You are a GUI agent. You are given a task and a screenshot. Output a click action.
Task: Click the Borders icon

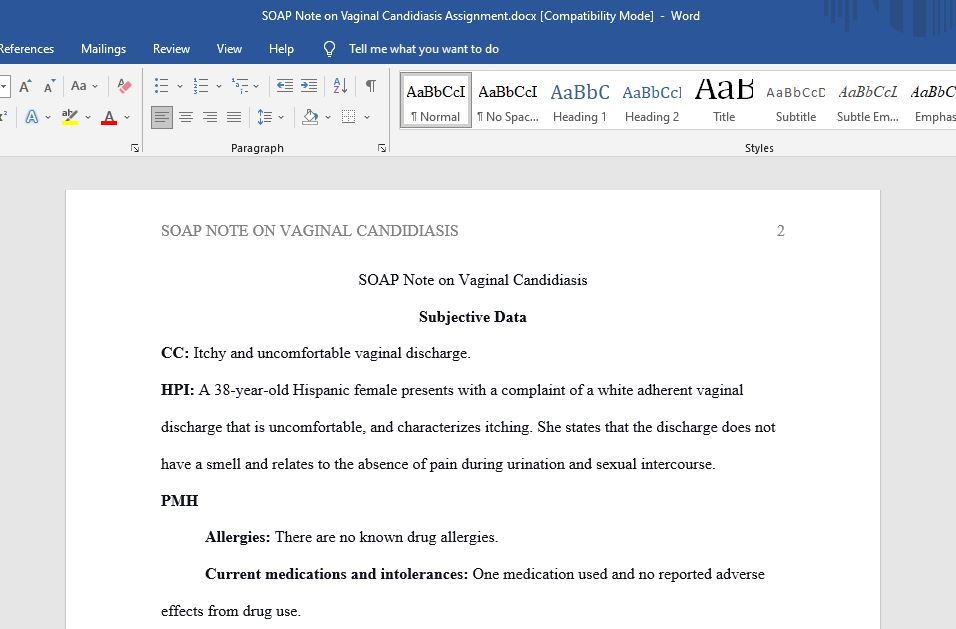point(348,117)
